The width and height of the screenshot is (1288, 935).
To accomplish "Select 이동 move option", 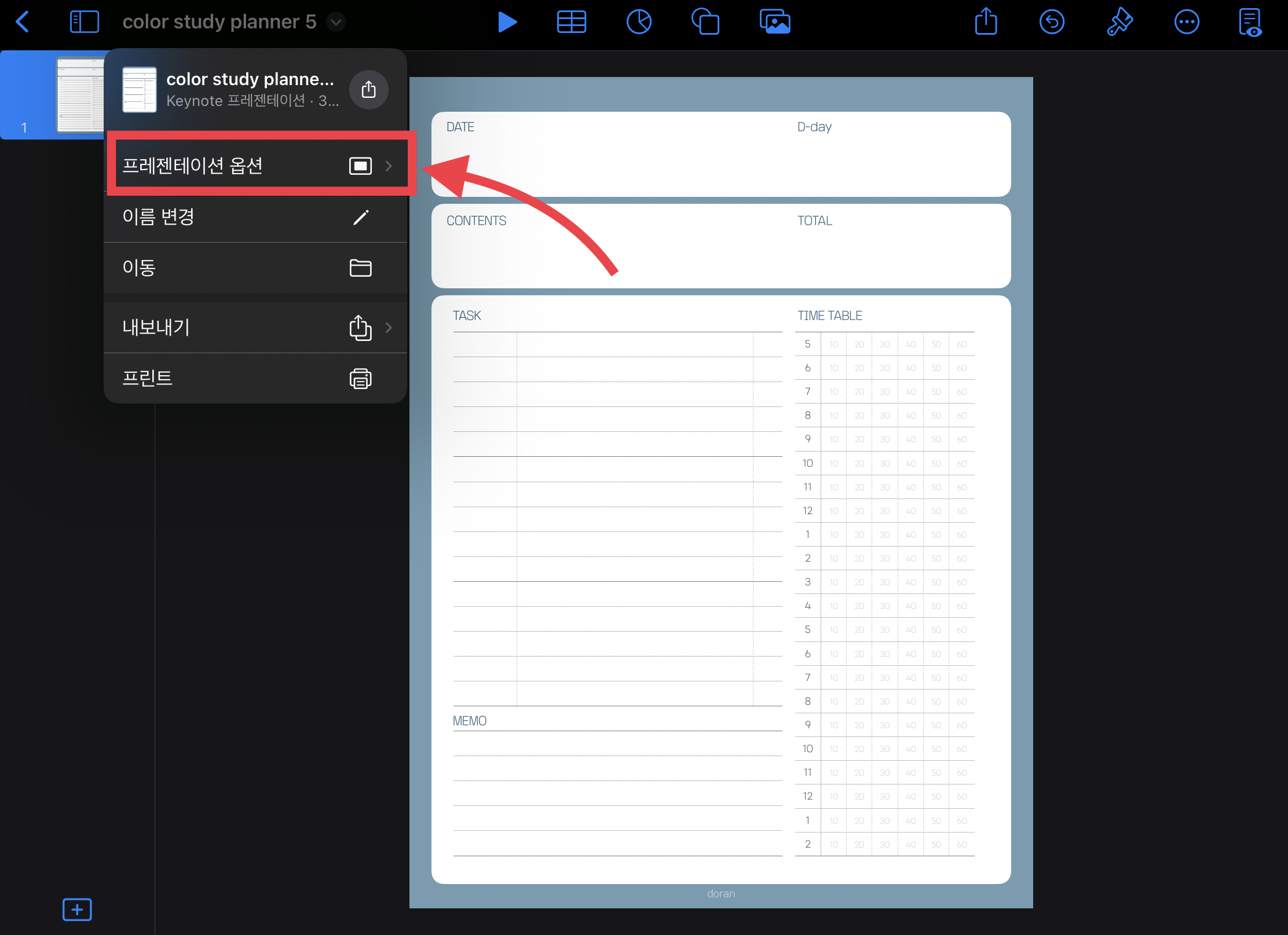I will coord(255,267).
